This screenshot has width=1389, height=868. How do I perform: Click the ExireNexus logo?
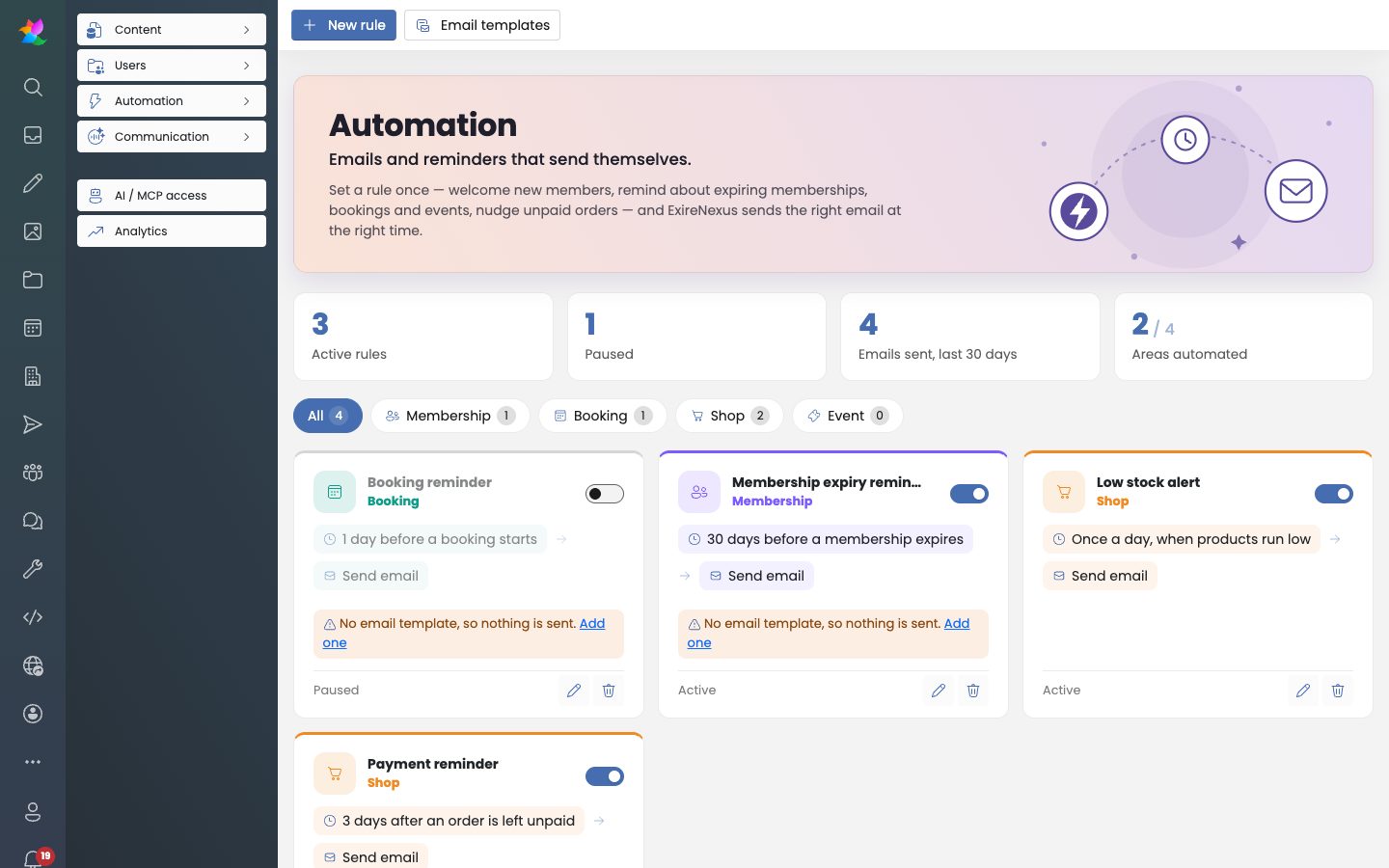coord(33,32)
